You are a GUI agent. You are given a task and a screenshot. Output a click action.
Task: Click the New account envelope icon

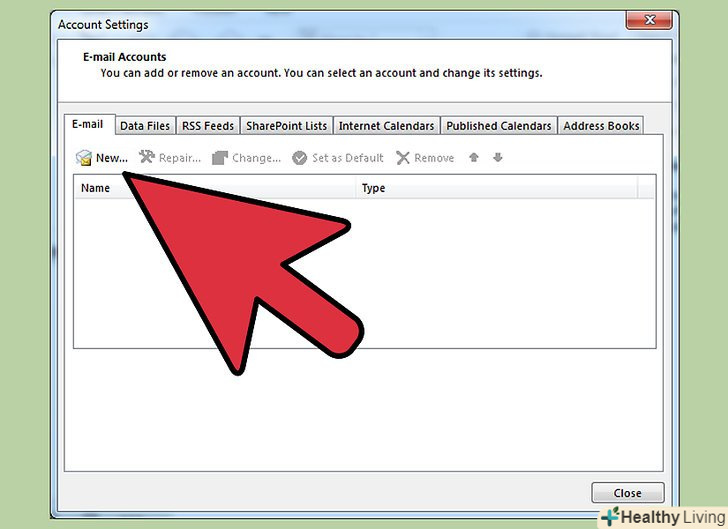tap(84, 158)
